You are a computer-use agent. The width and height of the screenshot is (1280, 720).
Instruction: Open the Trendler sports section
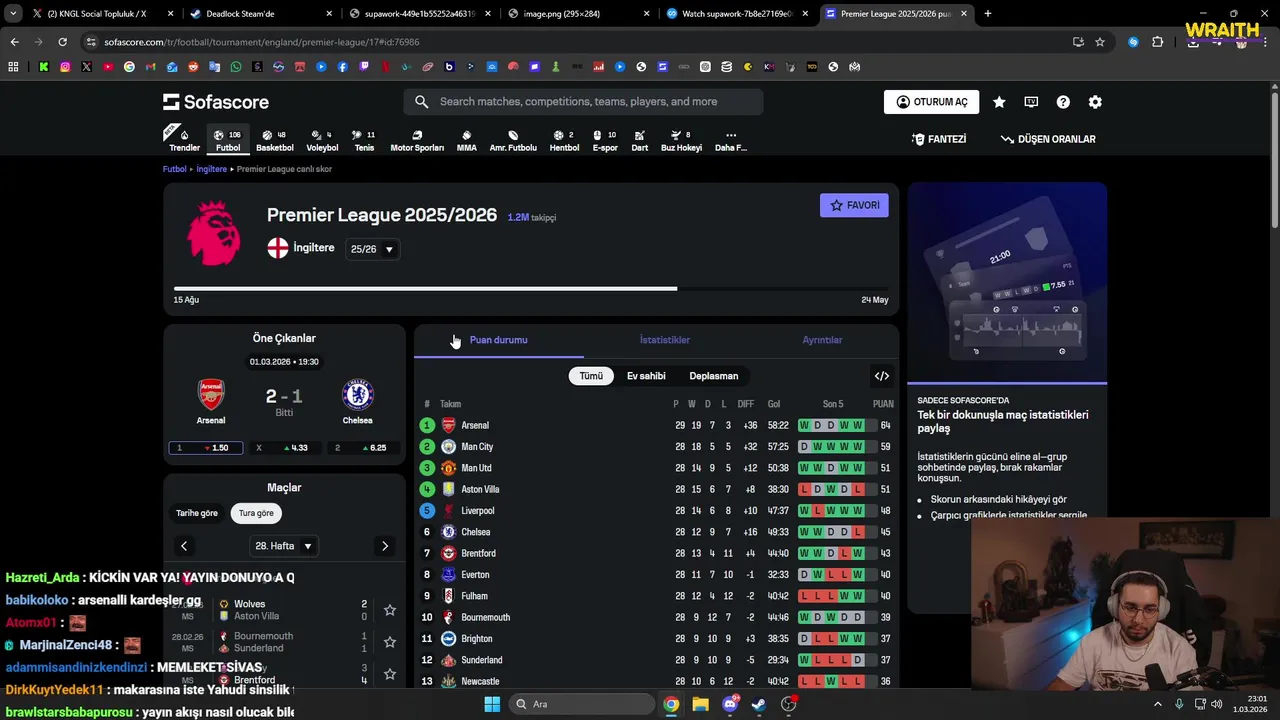point(184,140)
